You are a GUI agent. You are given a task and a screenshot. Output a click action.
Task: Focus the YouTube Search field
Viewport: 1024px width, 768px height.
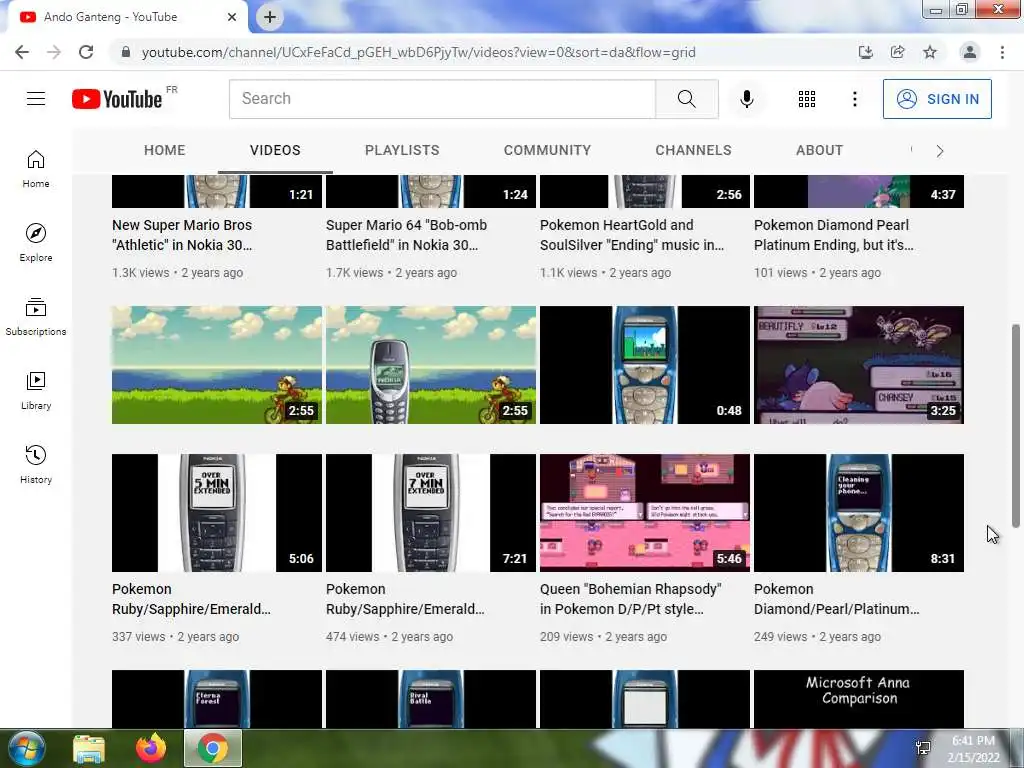coord(442,99)
